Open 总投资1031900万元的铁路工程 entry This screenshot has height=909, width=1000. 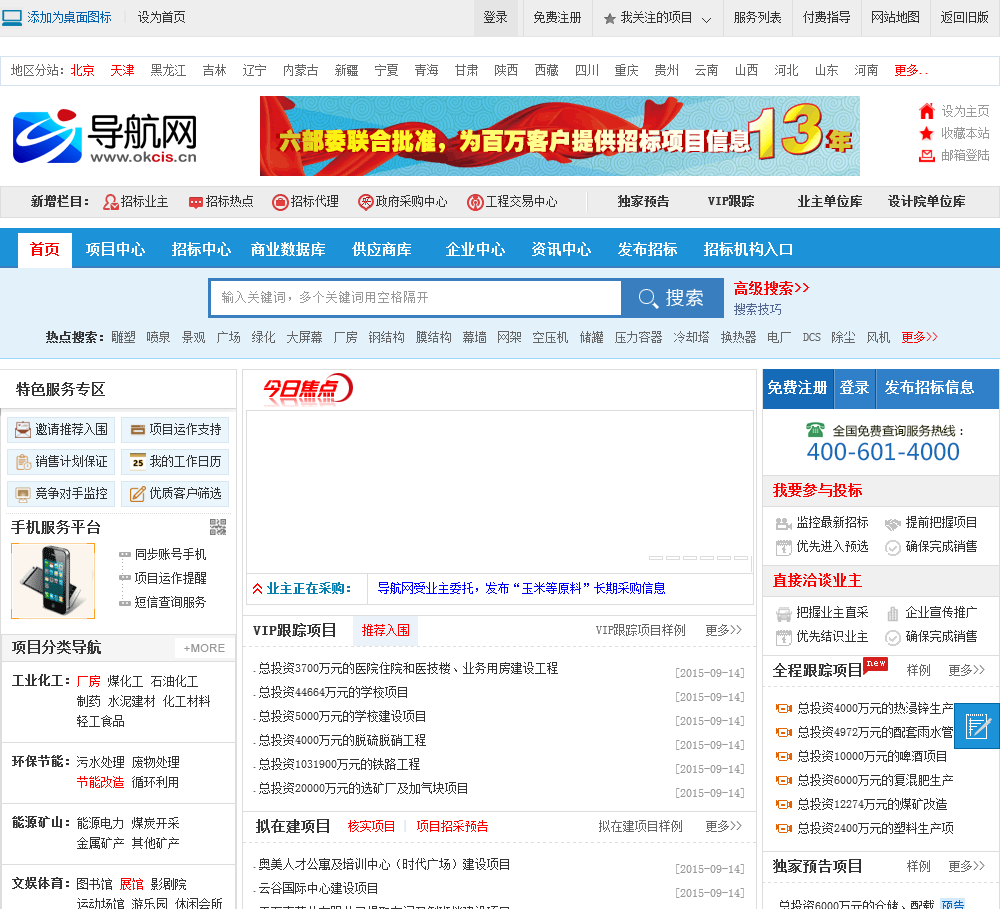[339, 764]
